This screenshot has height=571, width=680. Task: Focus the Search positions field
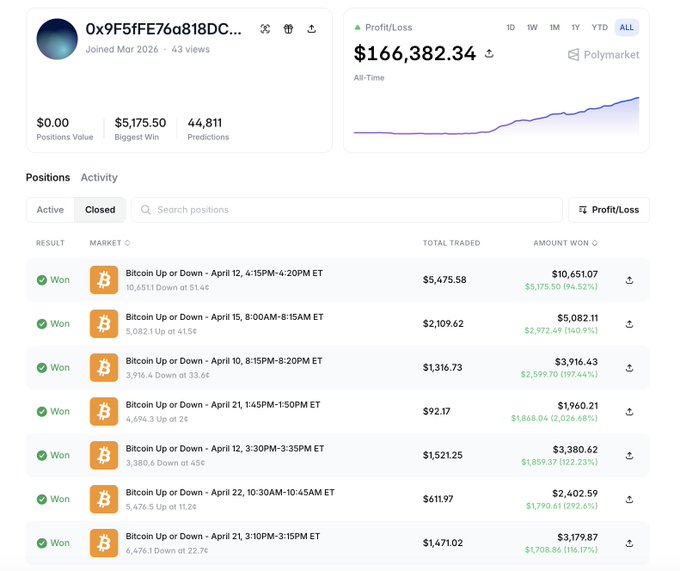click(x=347, y=210)
